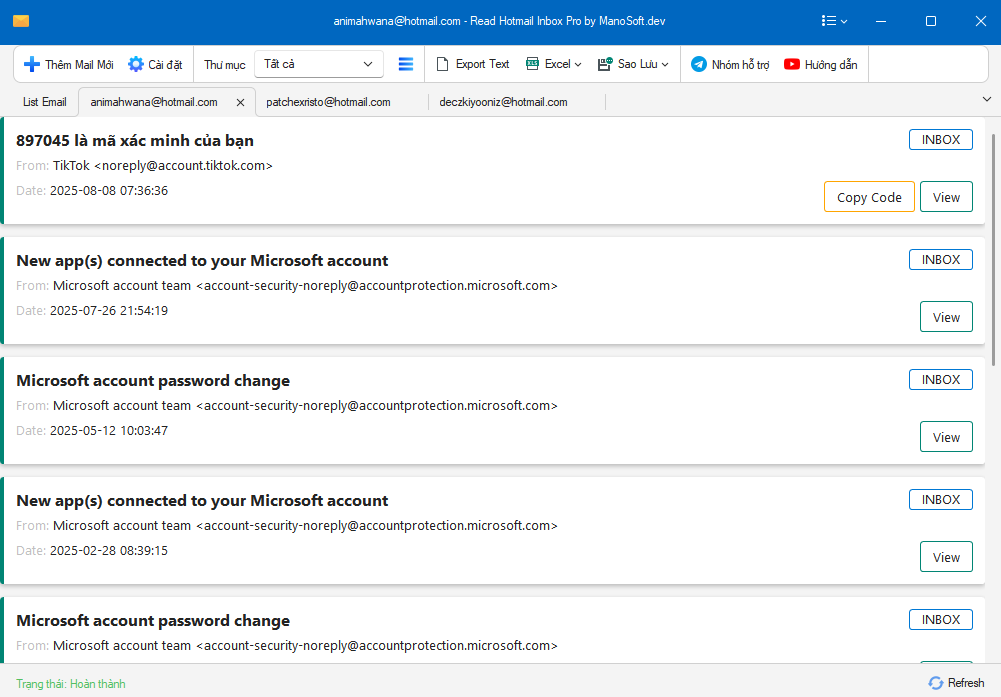The image size is (1001, 697).
Task: Select the animahwana@hotmail.com tab
Action: tap(154, 102)
